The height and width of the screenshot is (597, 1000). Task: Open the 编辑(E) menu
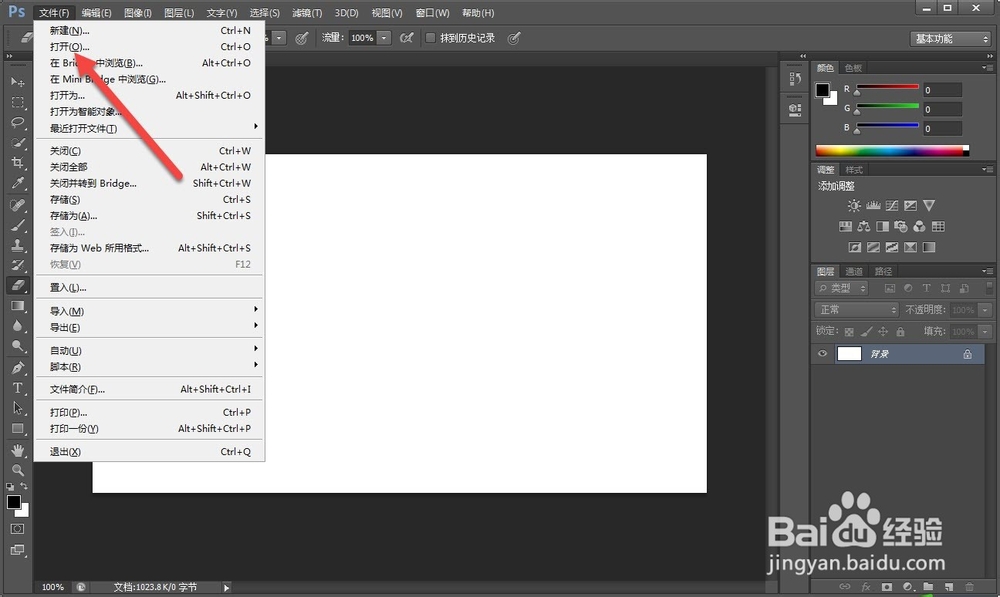[96, 13]
